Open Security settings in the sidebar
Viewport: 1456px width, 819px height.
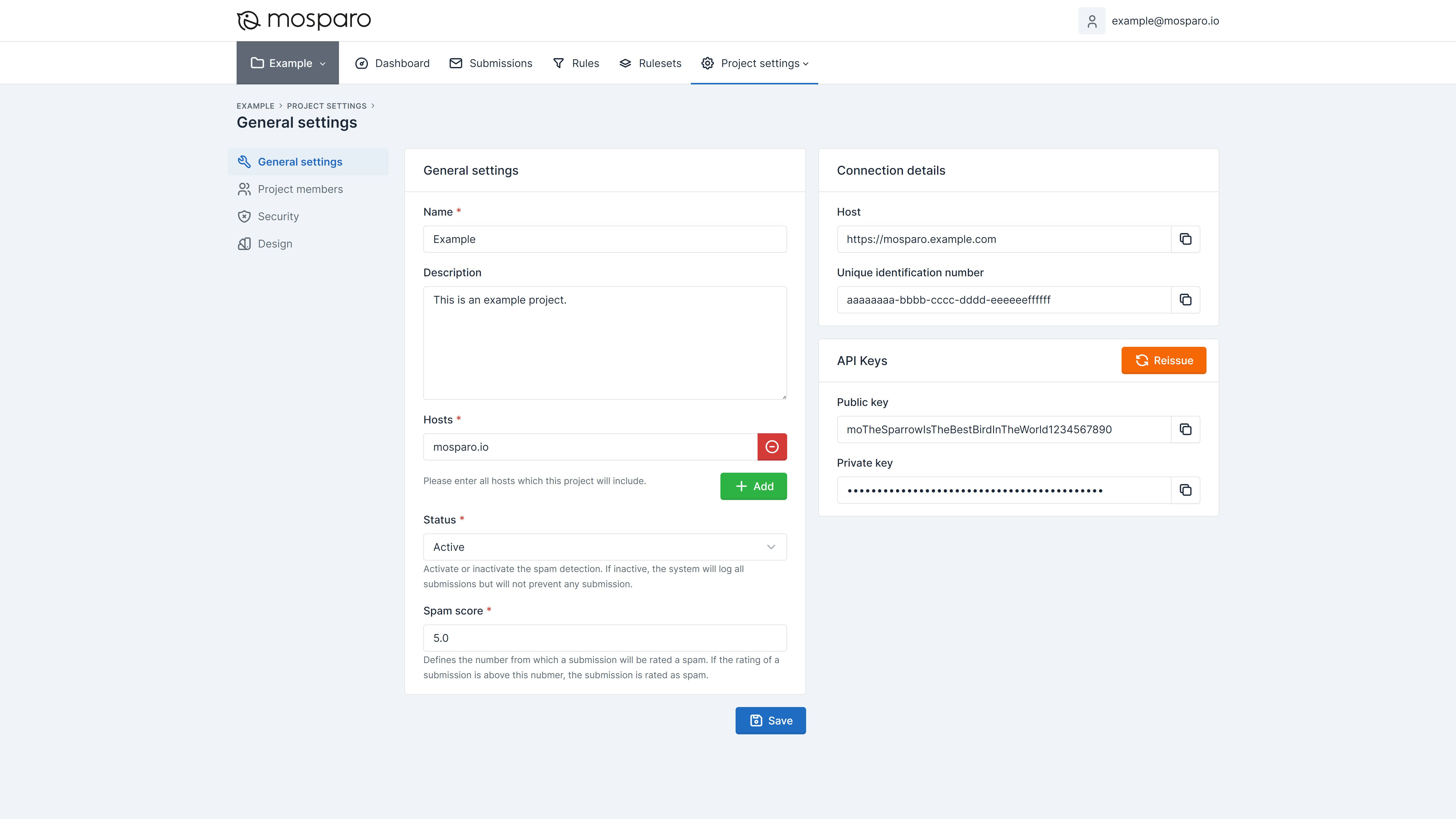[x=308, y=216]
